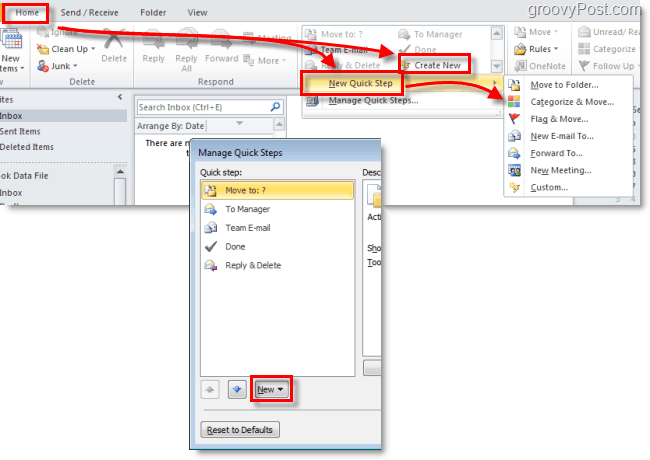Select Move to: ? in quick step list

[277, 191]
